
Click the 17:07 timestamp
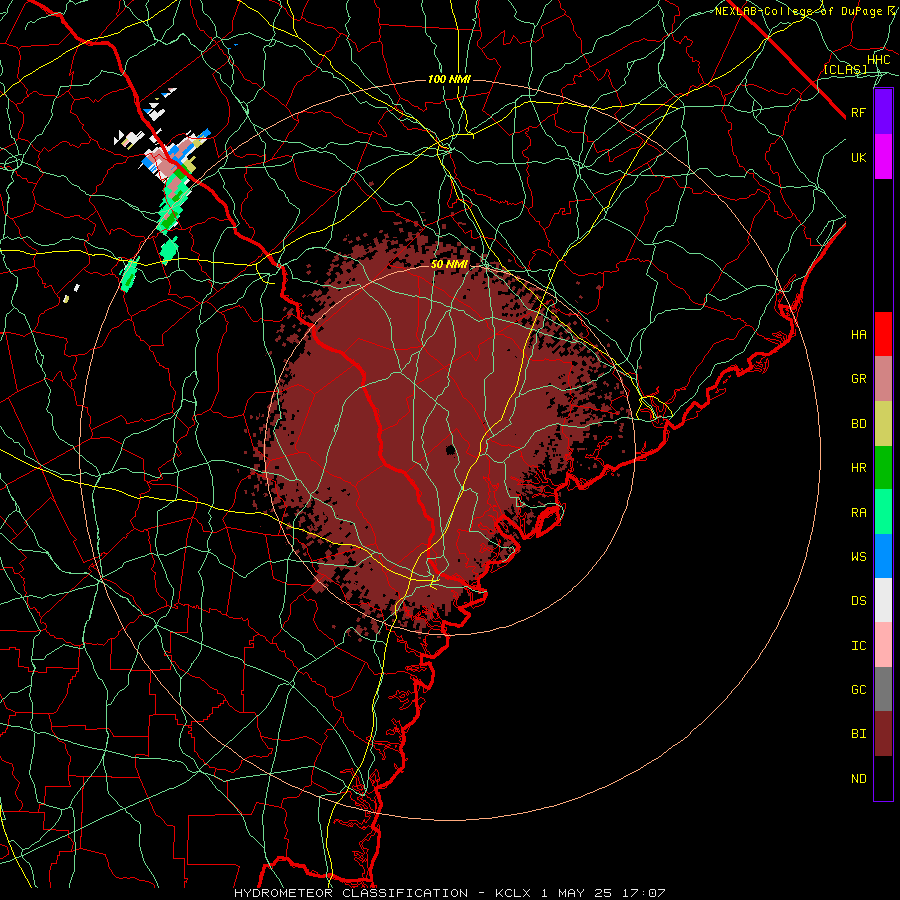[644, 893]
